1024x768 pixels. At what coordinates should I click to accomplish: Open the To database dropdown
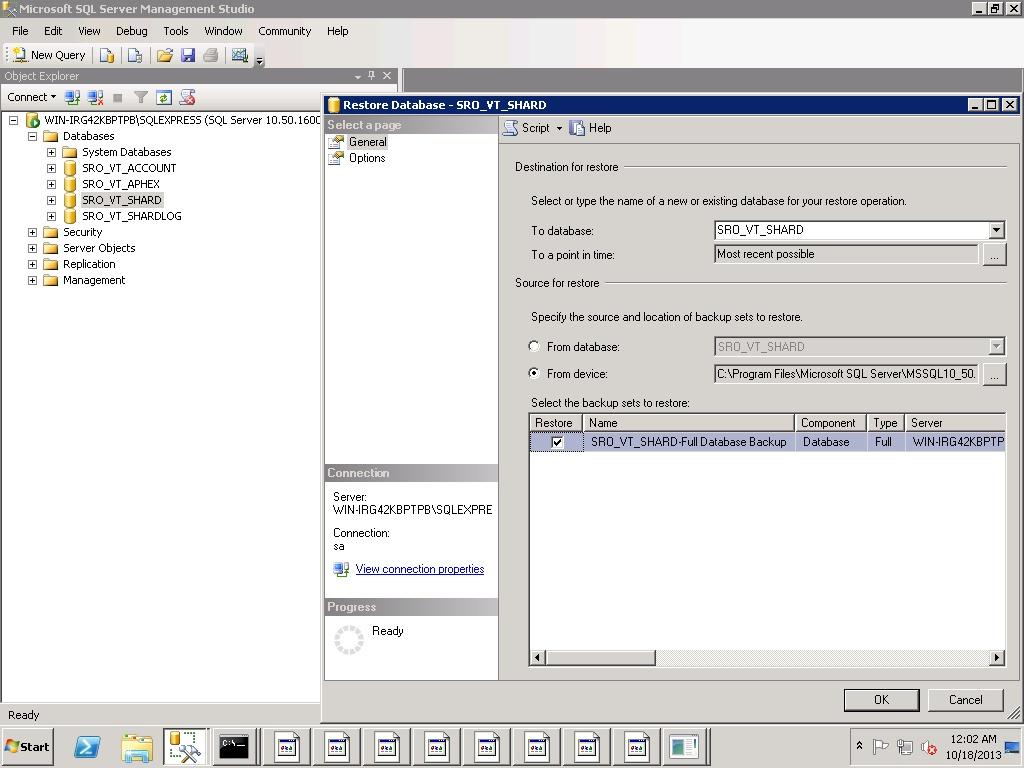[996, 230]
